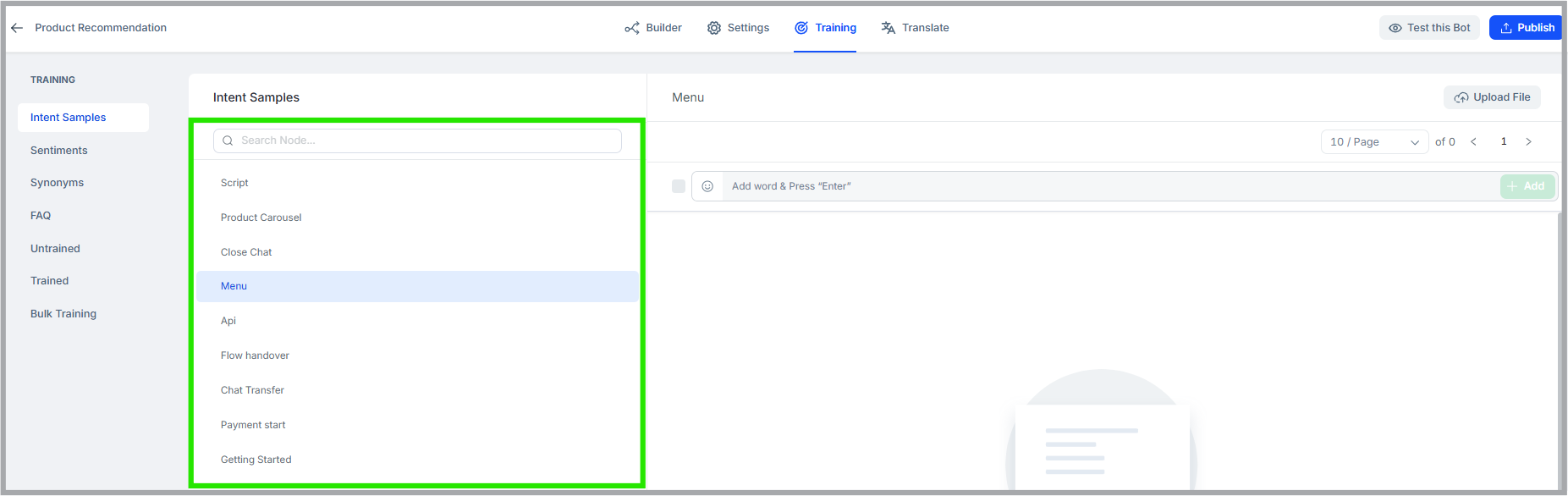Go to the next page arrow
The width and height of the screenshot is (1568, 496).
pos(1528,142)
